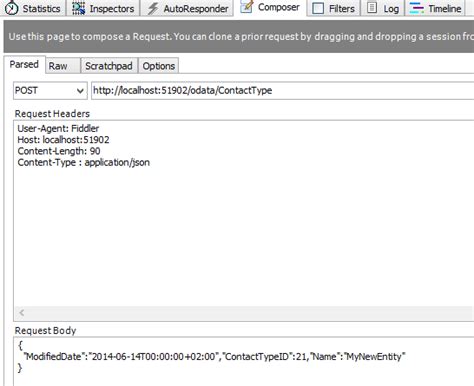Image resolution: width=474 pixels, height=386 pixels.
Task: Open the Statistics tab
Action: pyautogui.click(x=33, y=8)
